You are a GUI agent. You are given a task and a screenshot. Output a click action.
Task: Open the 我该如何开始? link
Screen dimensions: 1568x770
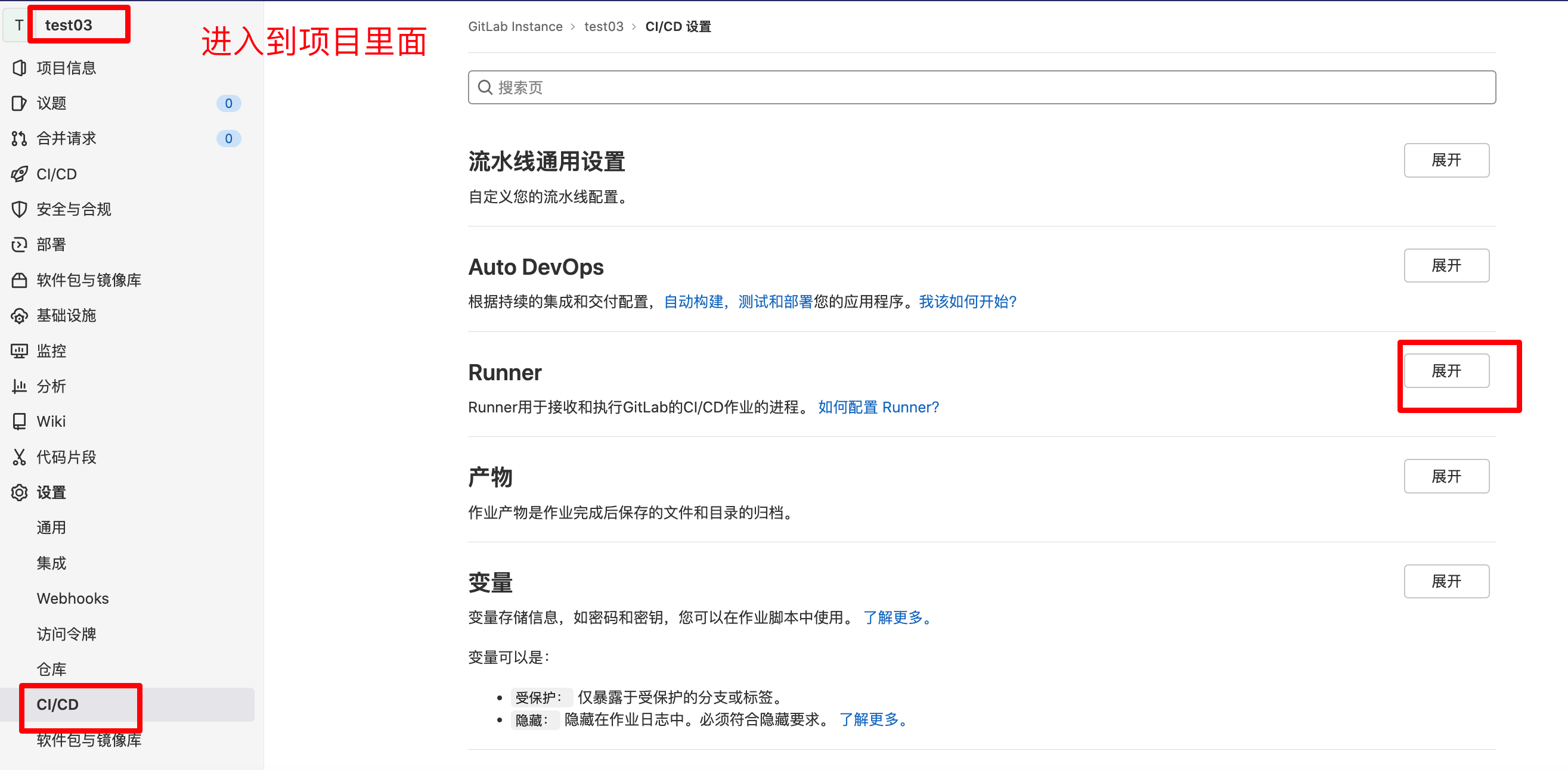click(967, 302)
